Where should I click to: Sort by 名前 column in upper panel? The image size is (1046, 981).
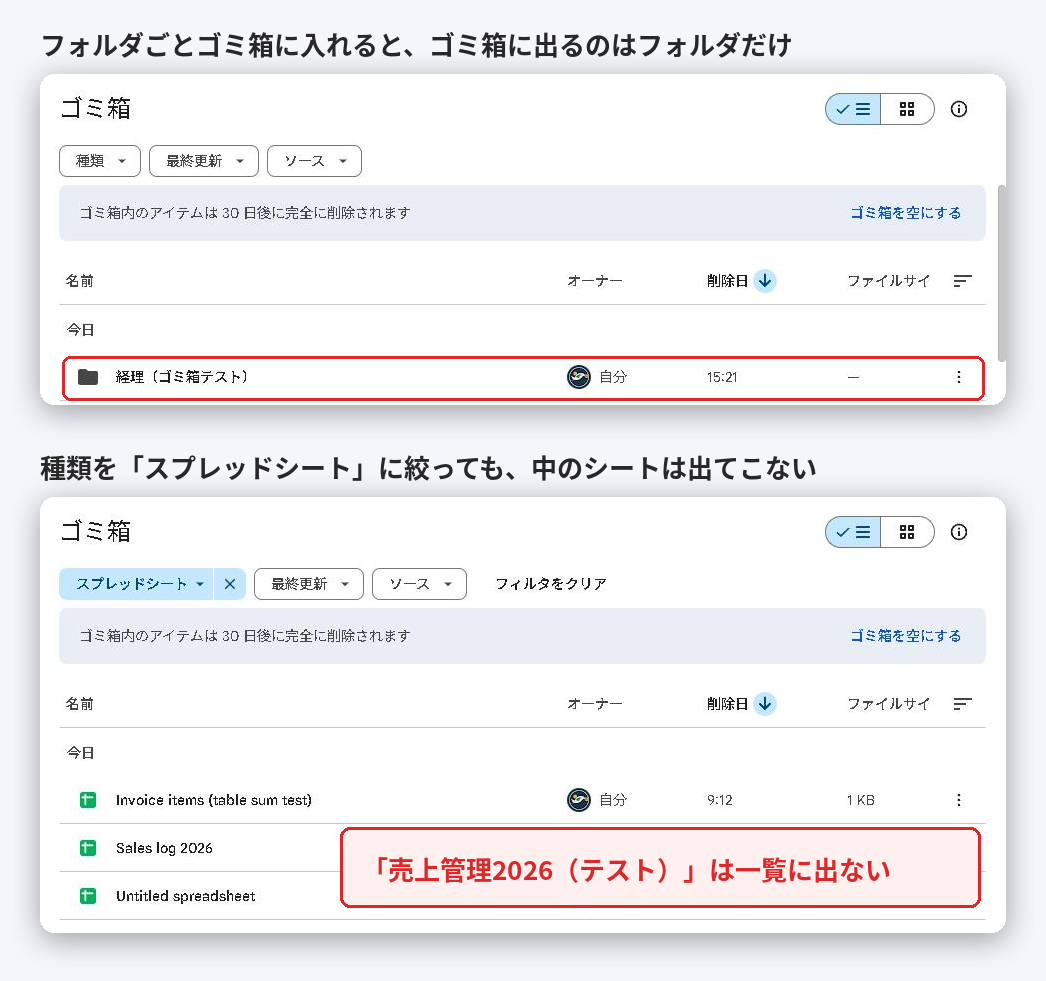[x=79, y=281]
